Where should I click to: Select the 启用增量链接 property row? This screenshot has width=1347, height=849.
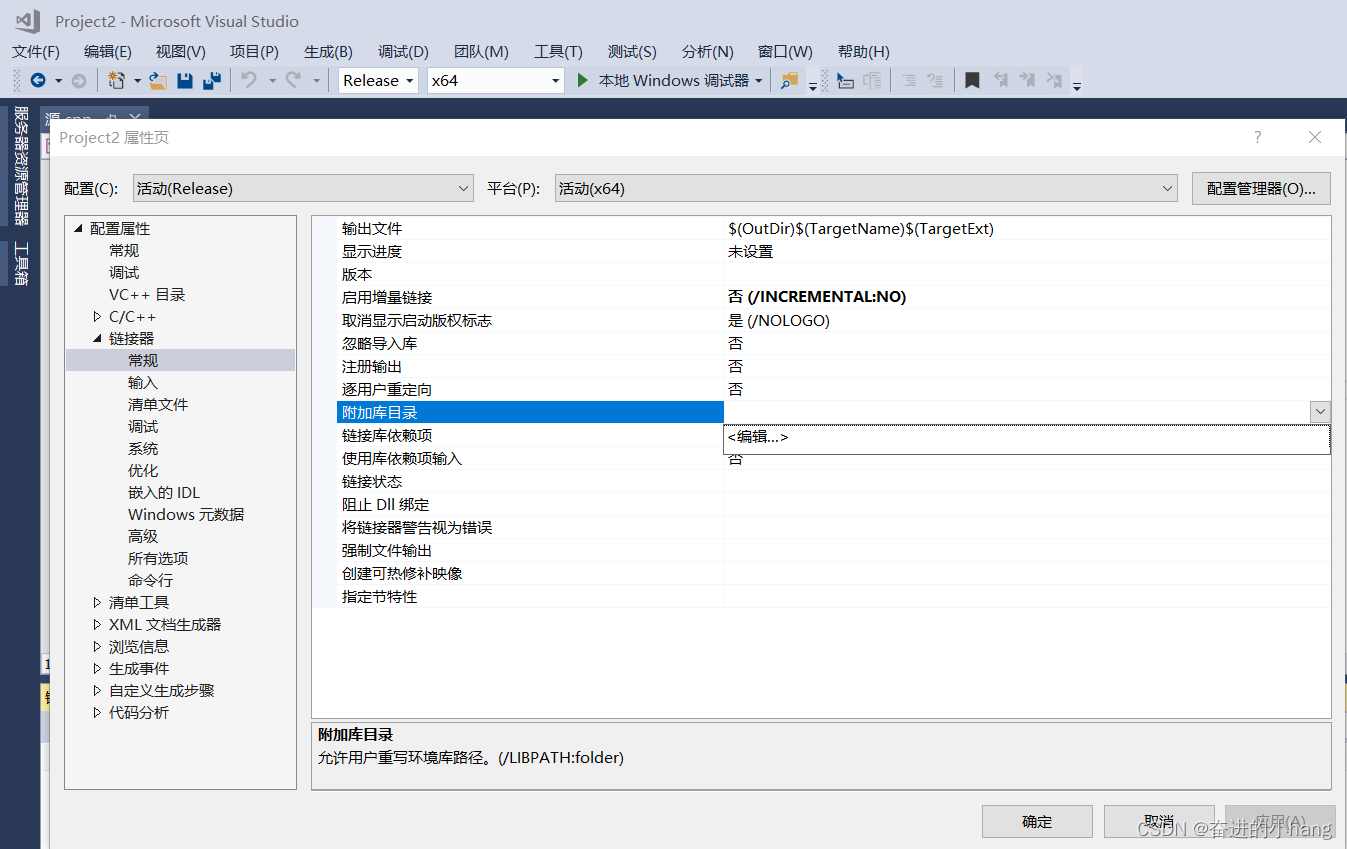pos(834,297)
